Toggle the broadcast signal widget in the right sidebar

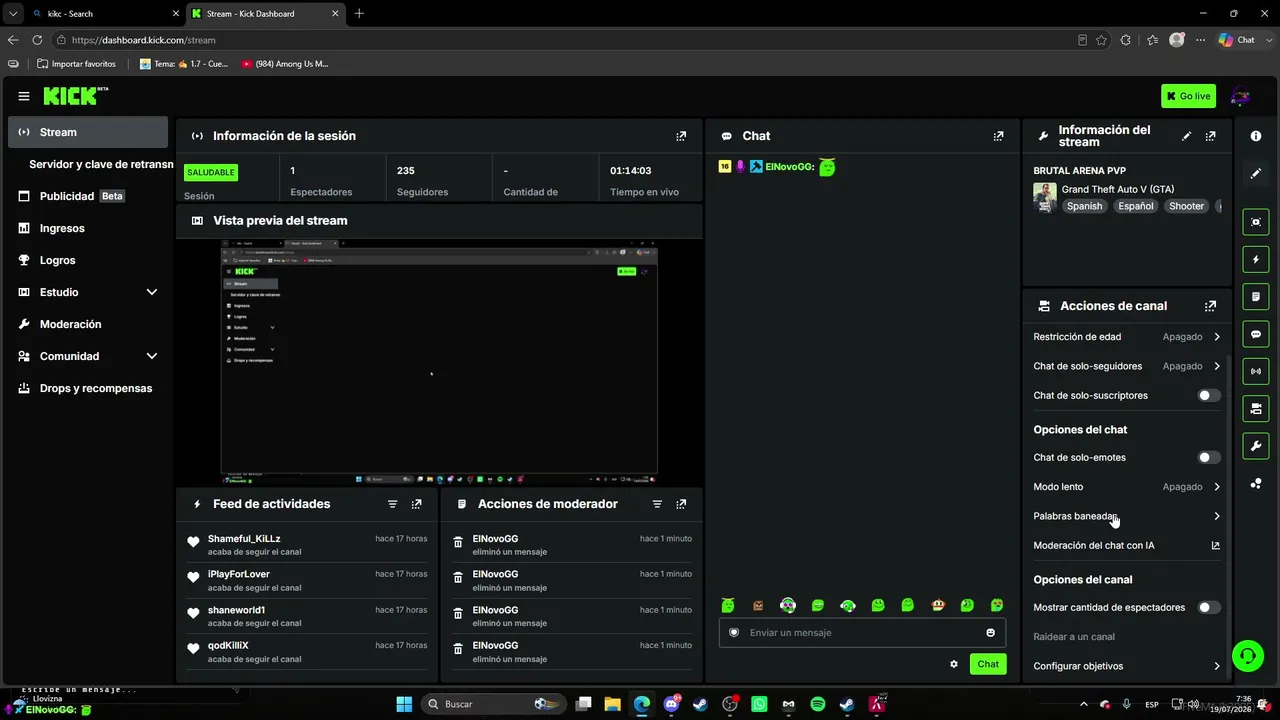pyautogui.click(x=1256, y=371)
